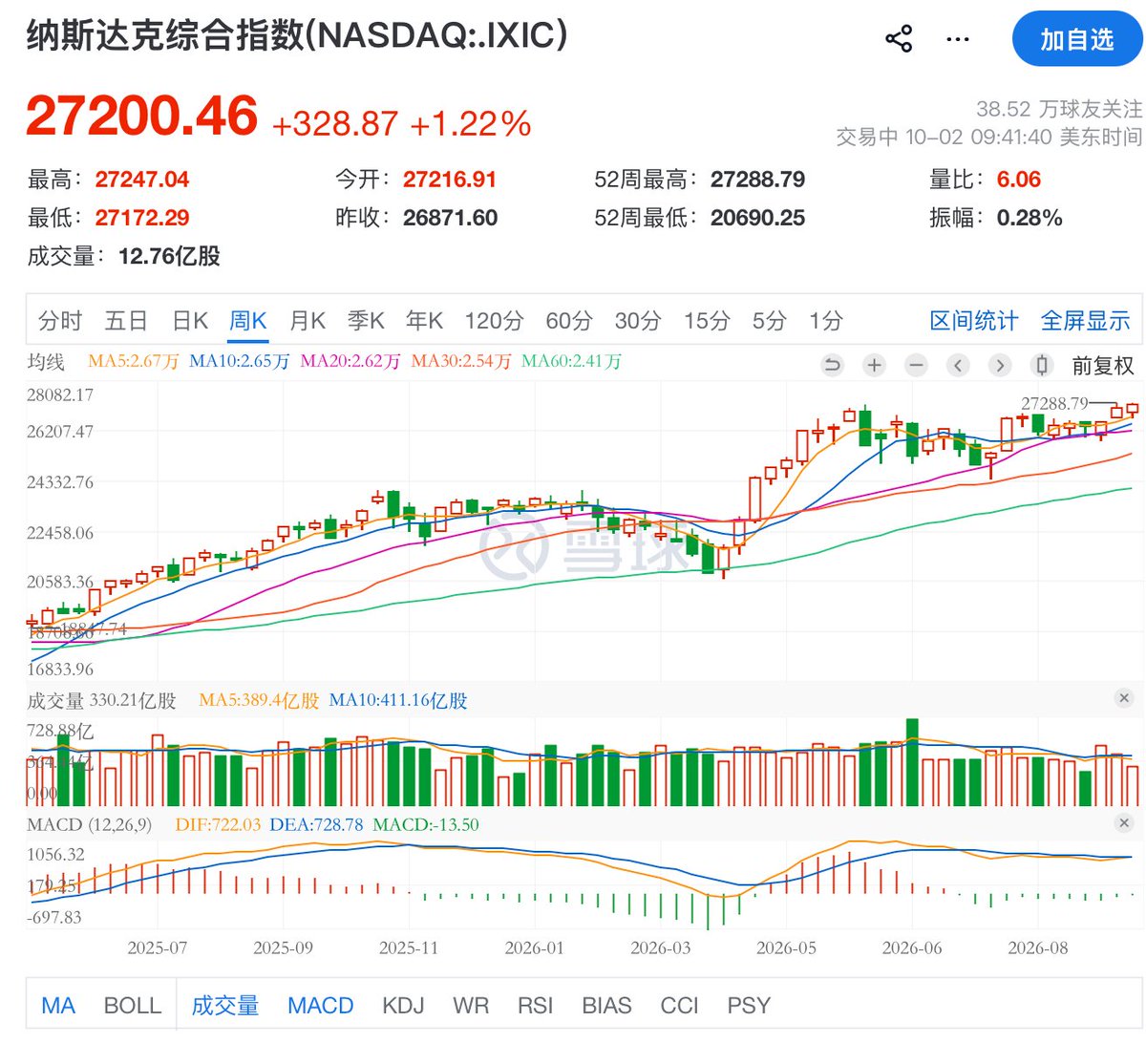Switch to 5分 chart tab
This screenshot has height=1064, width=1146.
(x=769, y=321)
